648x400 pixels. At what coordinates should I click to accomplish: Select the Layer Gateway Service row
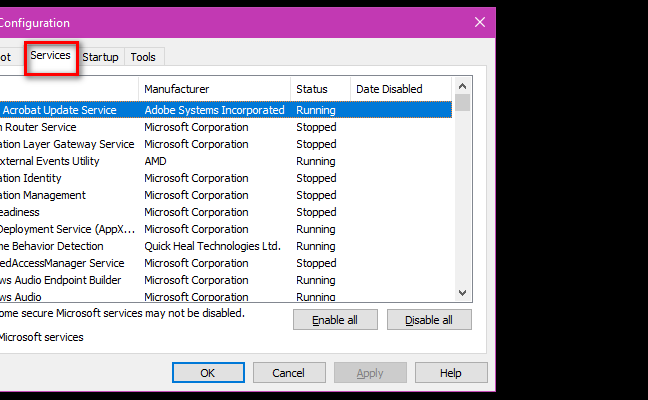[x=226, y=144]
